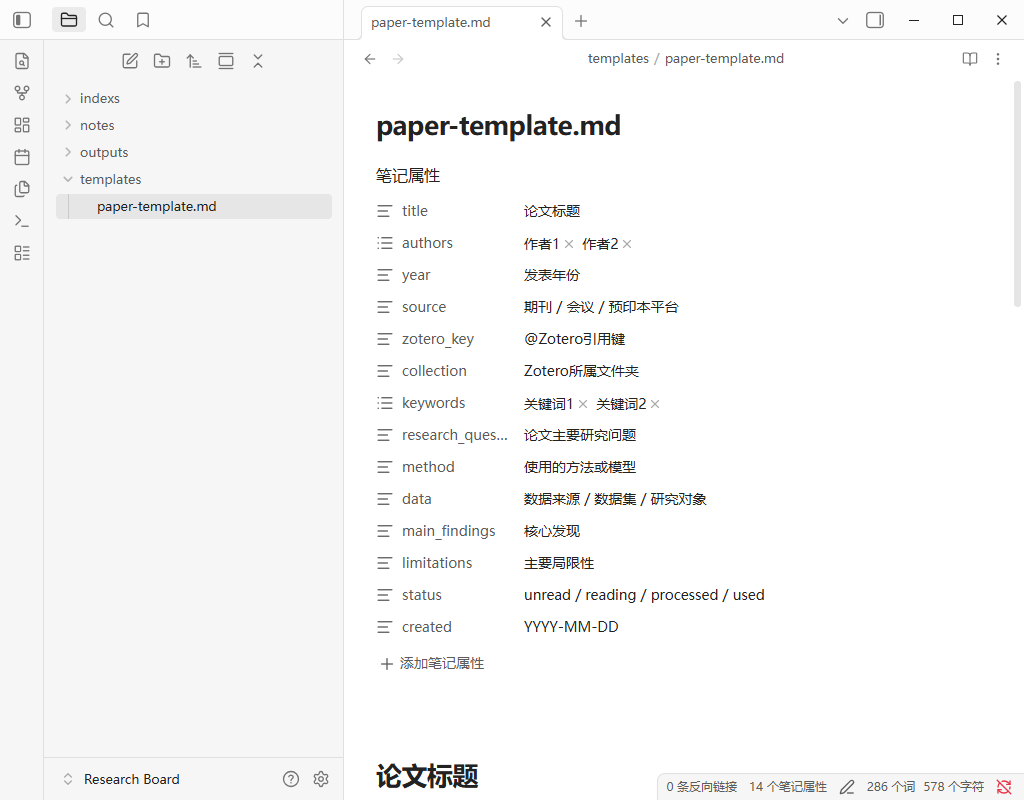The width and height of the screenshot is (1024, 800).
Task: Switch to the paper-template.md tab
Action: 430,22
